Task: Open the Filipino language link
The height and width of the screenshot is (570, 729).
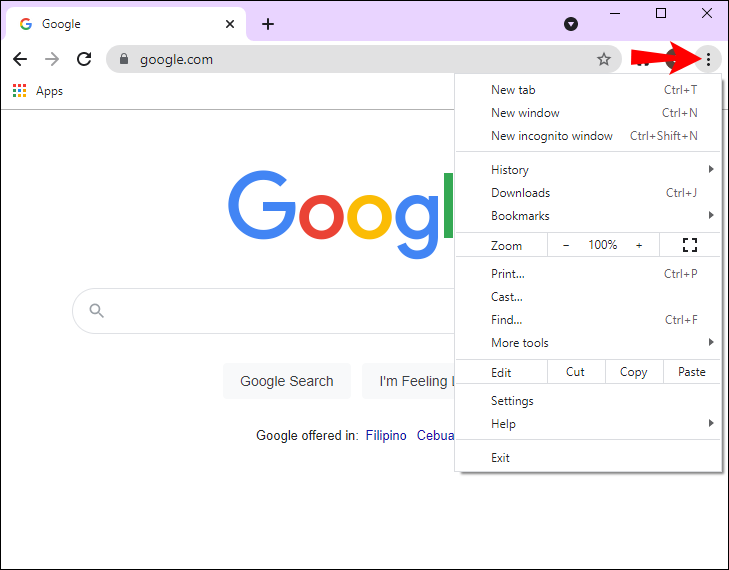Action: [x=386, y=436]
